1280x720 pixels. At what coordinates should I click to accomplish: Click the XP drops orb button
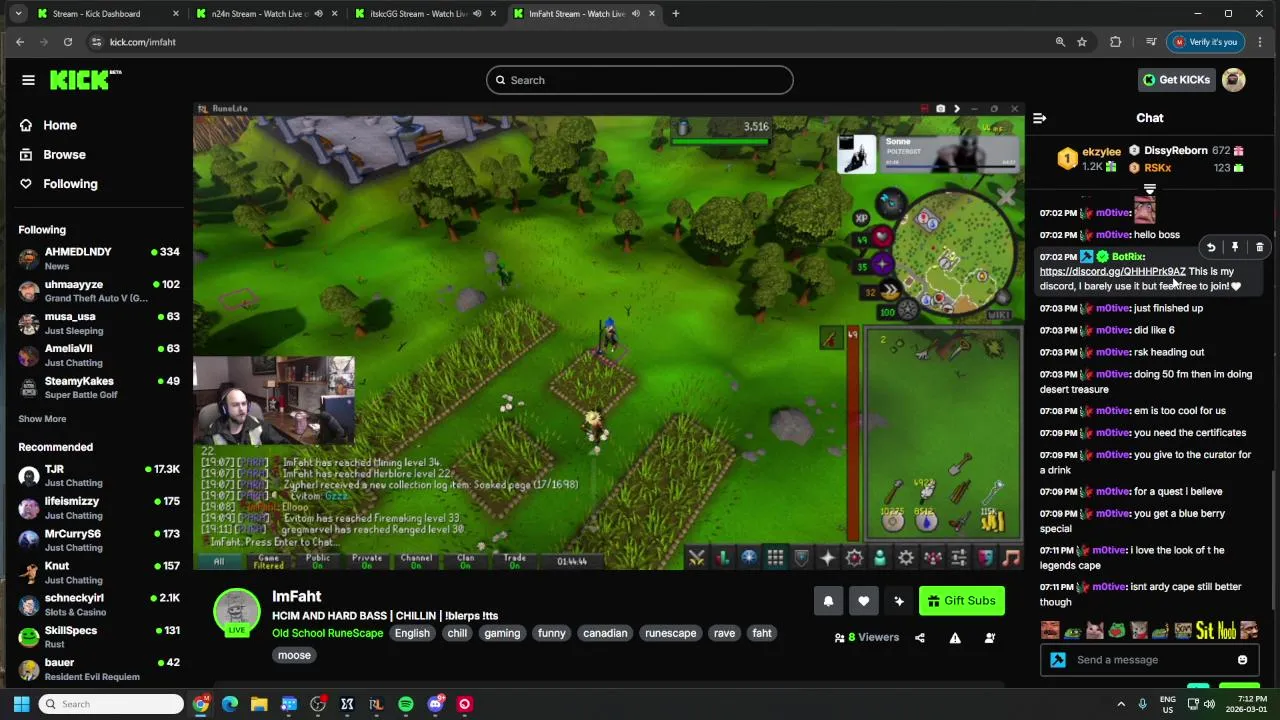coord(861,218)
